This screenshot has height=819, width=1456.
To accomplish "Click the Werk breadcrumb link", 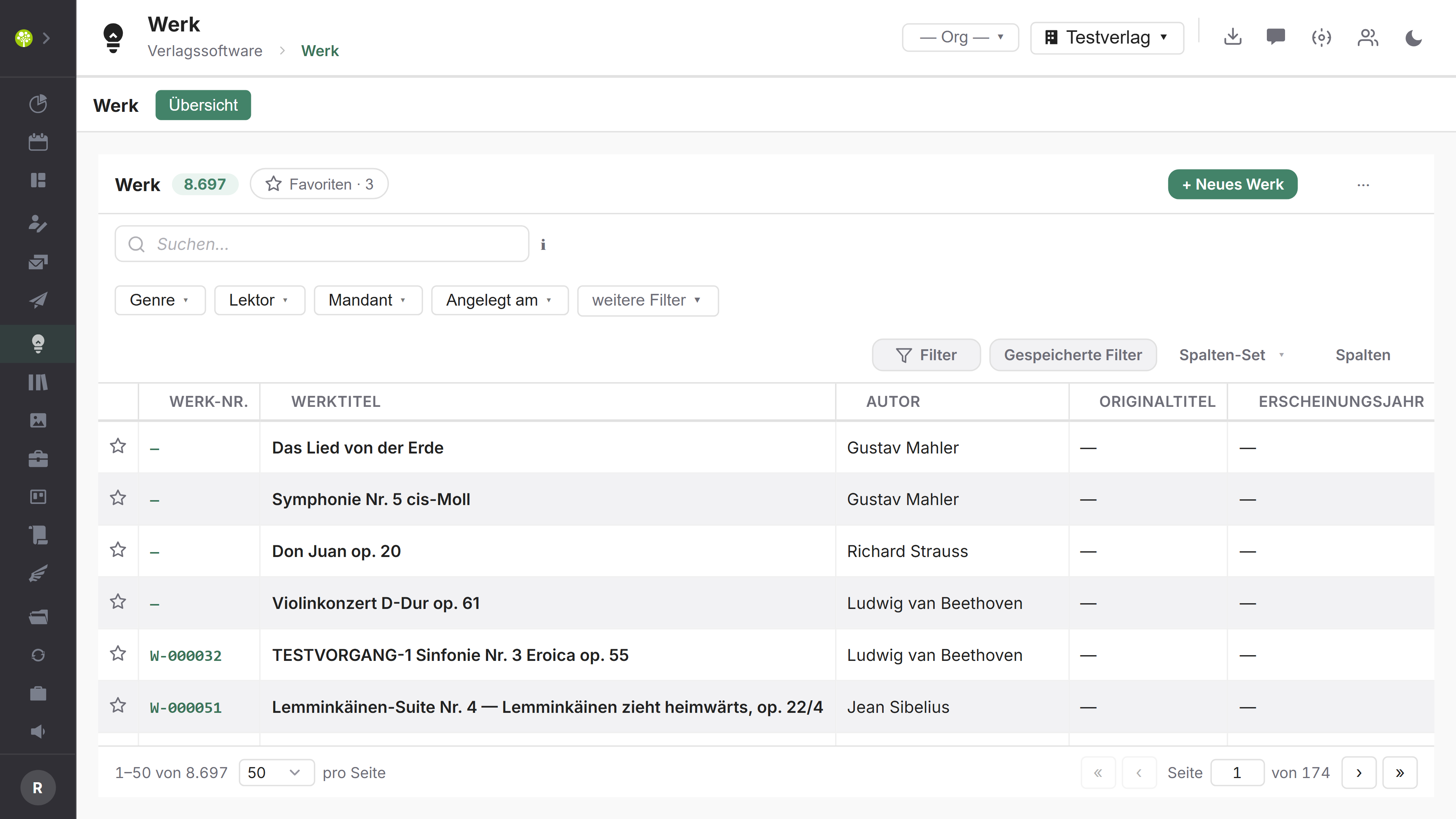I will [x=320, y=51].
